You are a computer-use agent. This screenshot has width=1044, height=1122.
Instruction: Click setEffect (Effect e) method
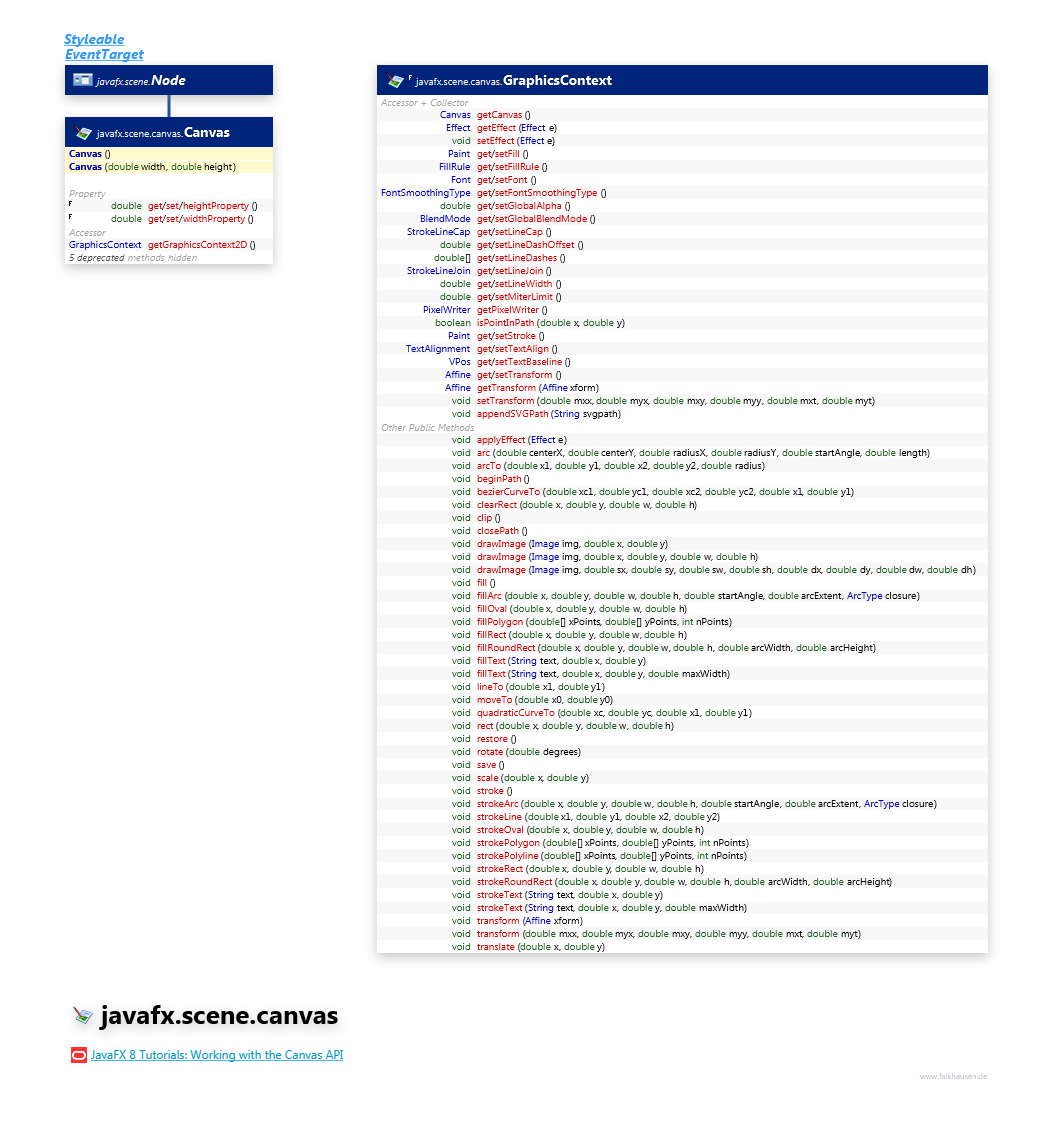click(x=516, y=141)
